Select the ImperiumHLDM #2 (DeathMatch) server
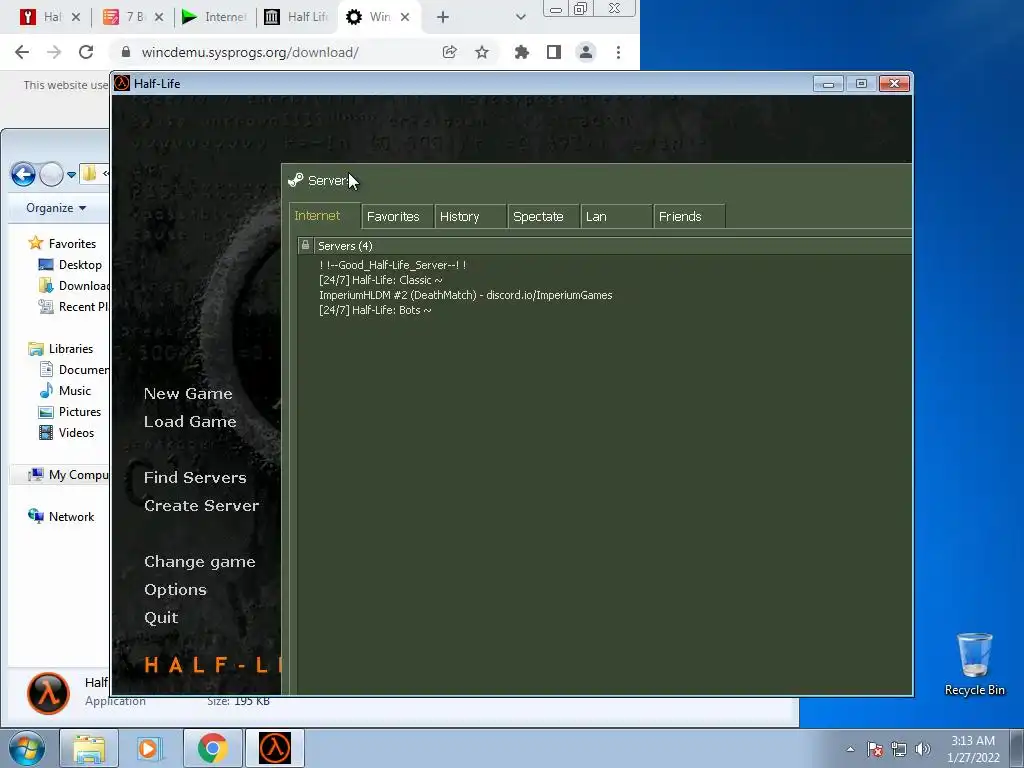 coord(466,295)
